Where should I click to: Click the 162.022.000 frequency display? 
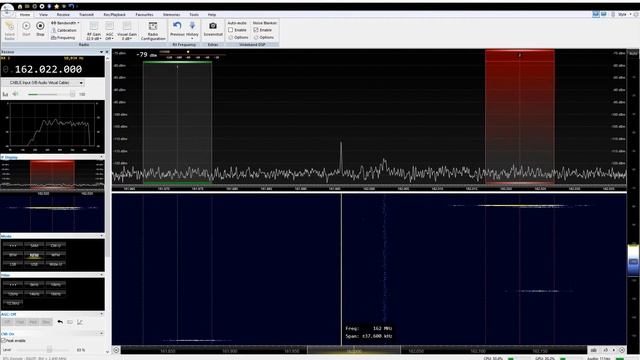[48, 69]
